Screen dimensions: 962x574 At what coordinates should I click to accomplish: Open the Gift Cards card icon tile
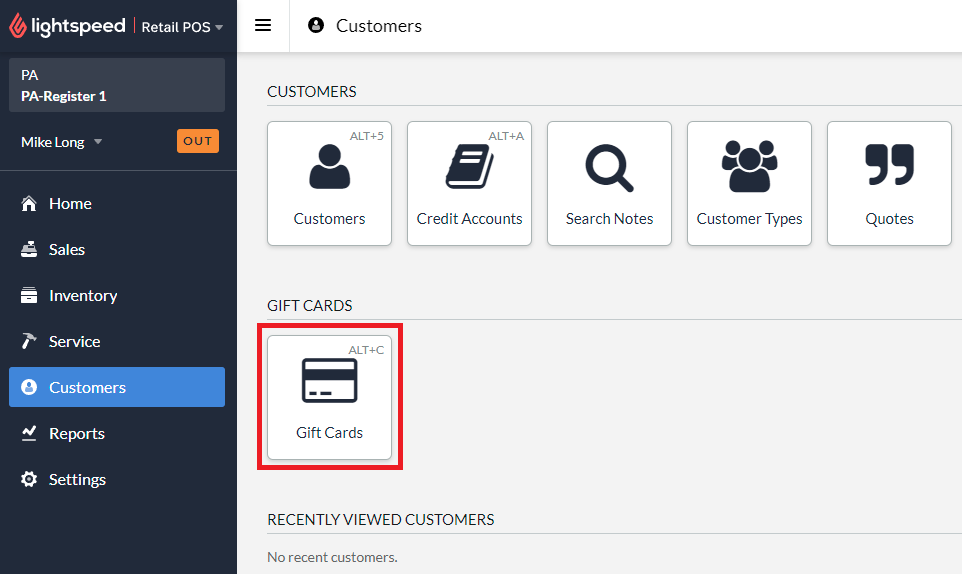click(329, 397)
